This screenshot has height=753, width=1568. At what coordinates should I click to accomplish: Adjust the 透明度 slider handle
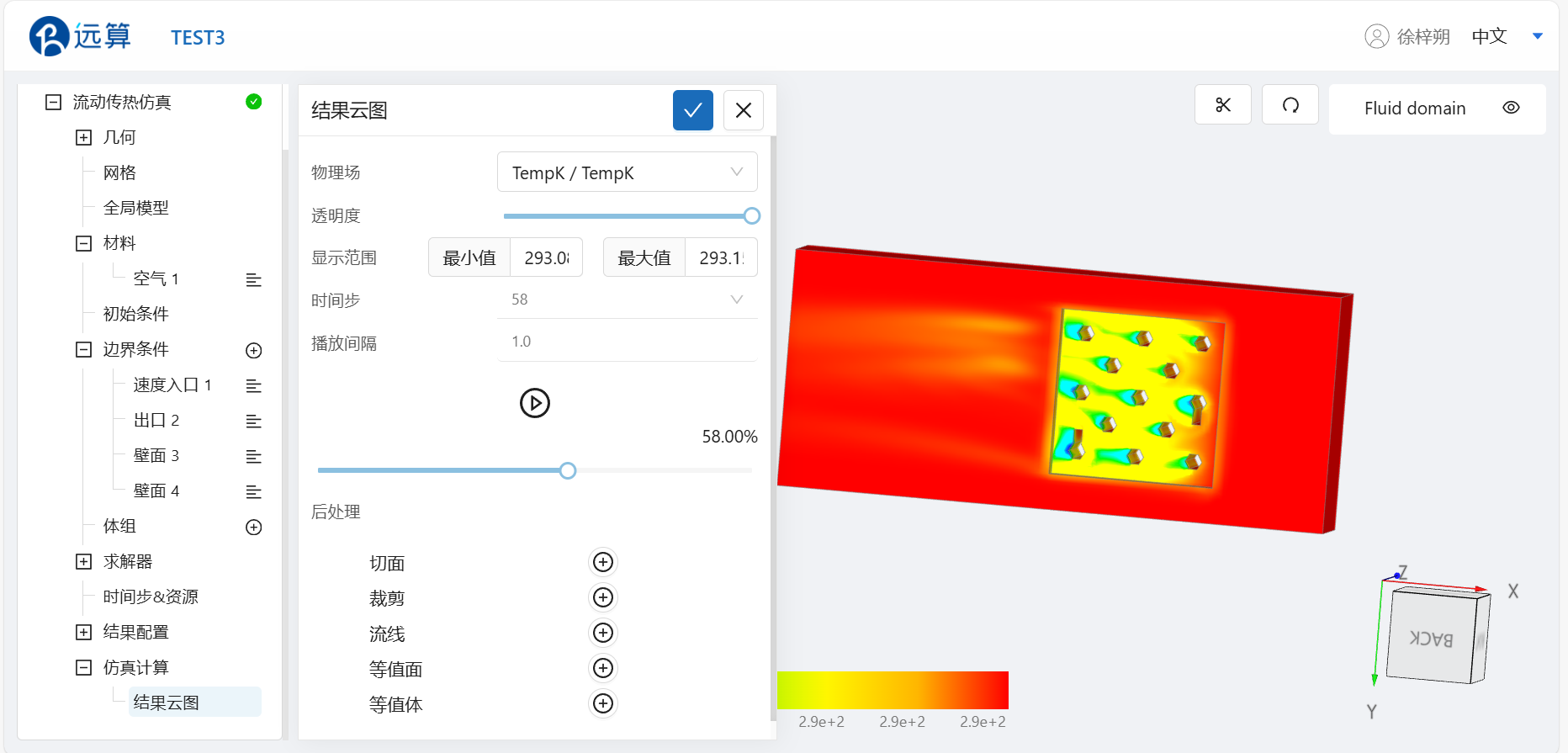click(752, 216)
